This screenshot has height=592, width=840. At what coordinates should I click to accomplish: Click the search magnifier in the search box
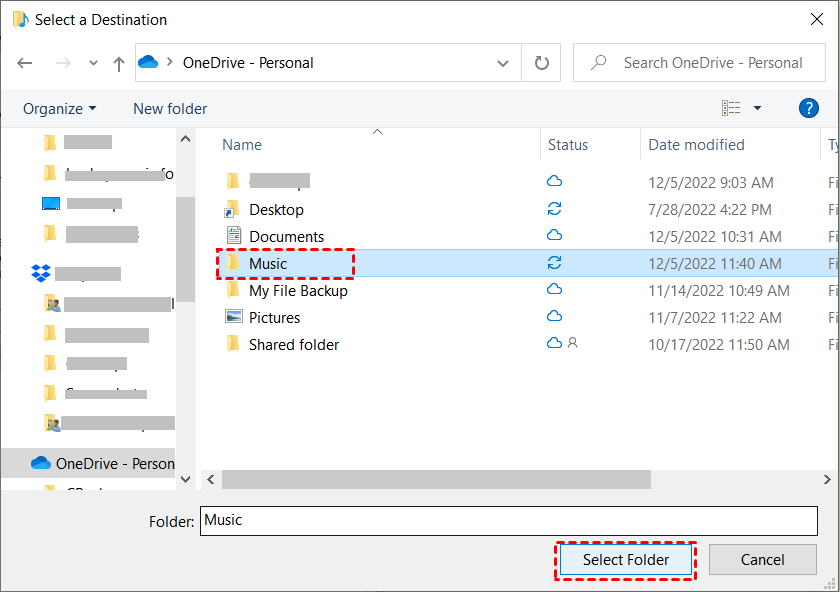coord(597,62)
